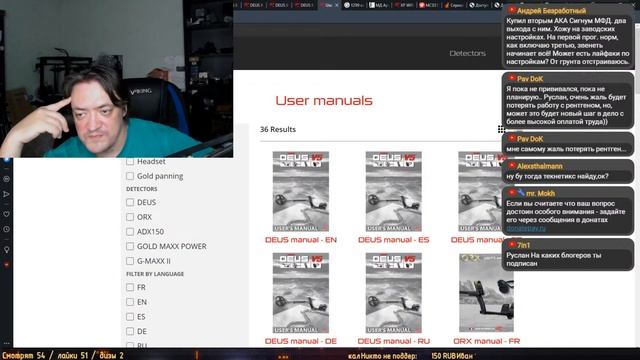
Task: Select the ADX150 checkbox
Action: [x=130, y=231]
